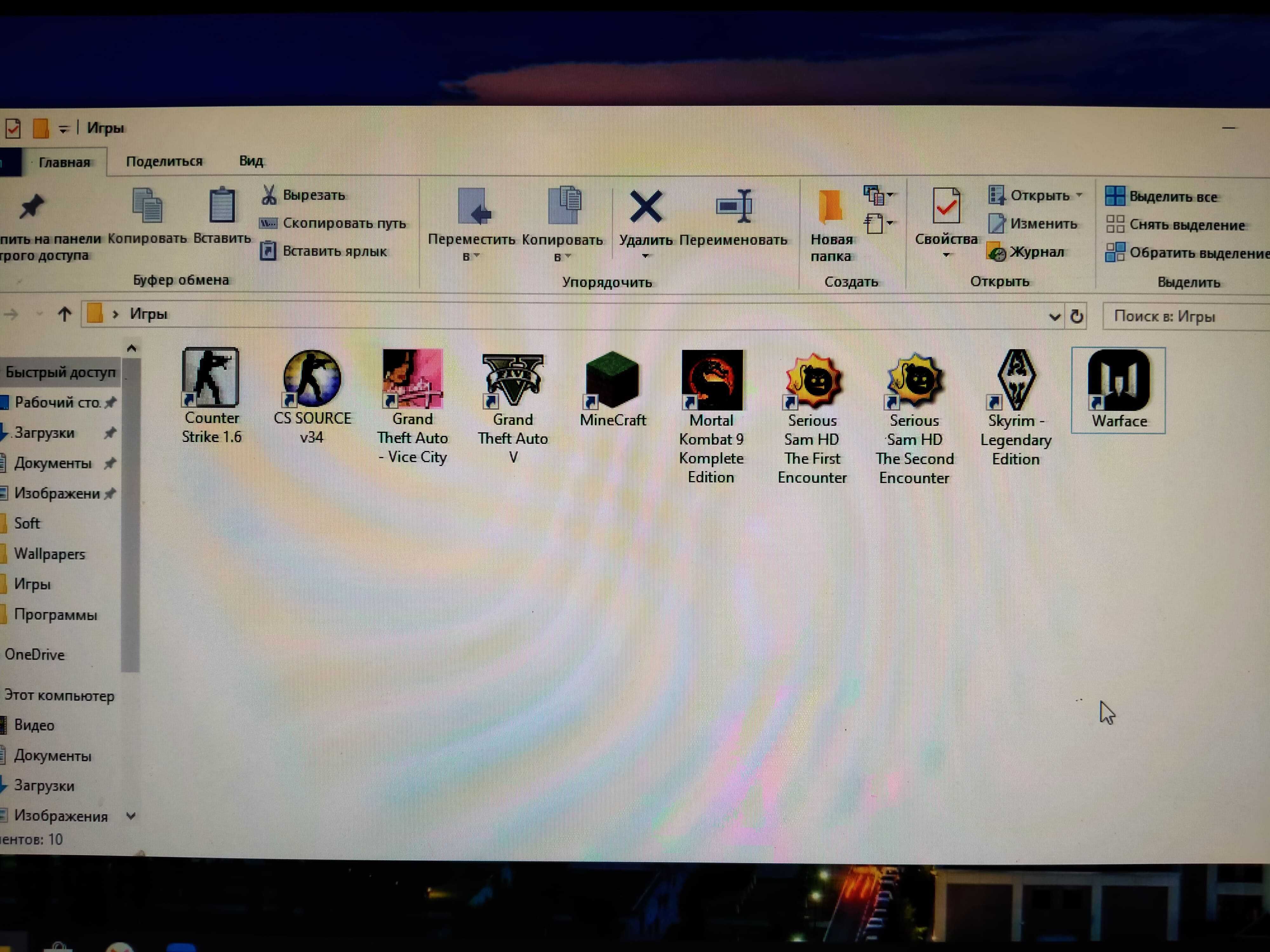Select Этот компьютер in navigation pane
The height and width of the screenshot is (952, 1270).
[x=59, y=696]
